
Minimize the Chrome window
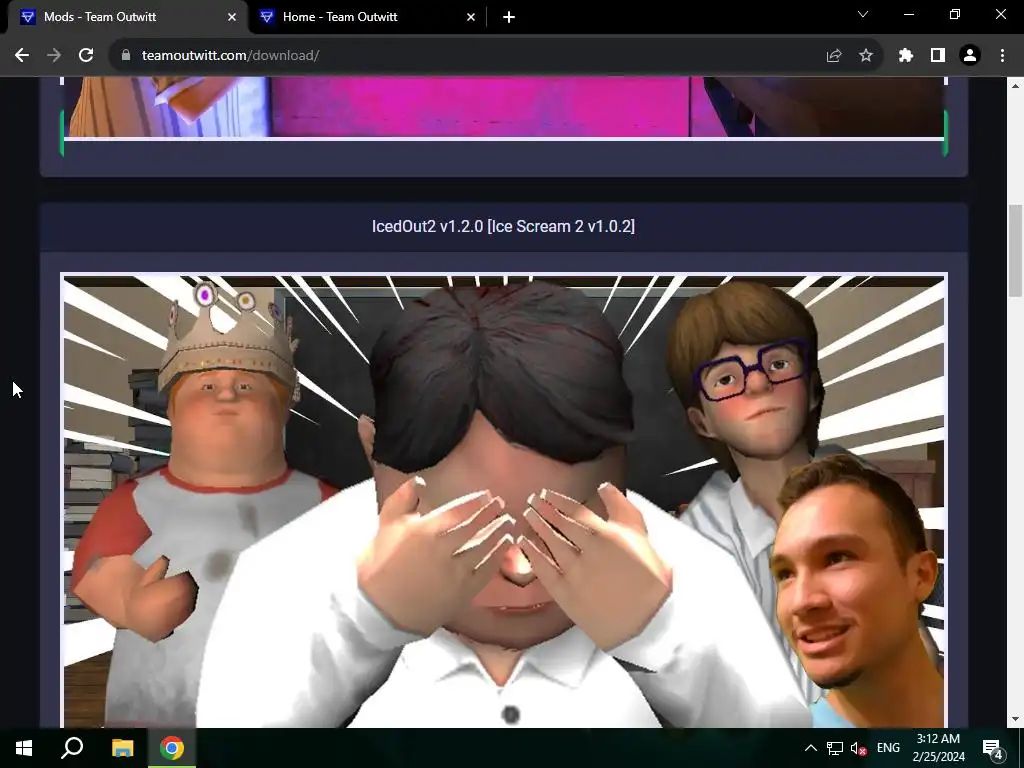tap(908, 14)
